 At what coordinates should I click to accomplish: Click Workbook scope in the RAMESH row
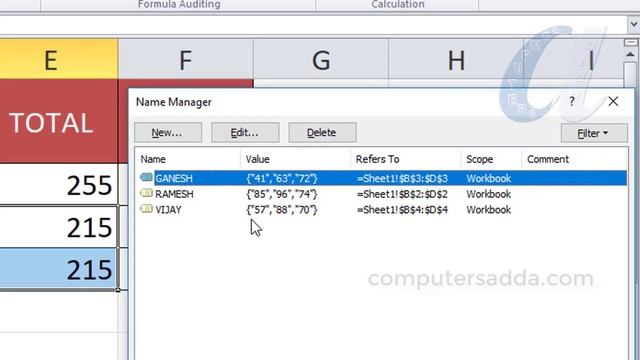tap(489, 194)
